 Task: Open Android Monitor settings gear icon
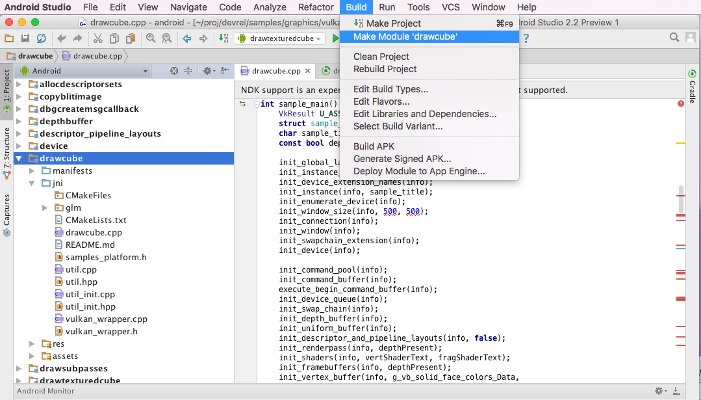click(660, 391)
